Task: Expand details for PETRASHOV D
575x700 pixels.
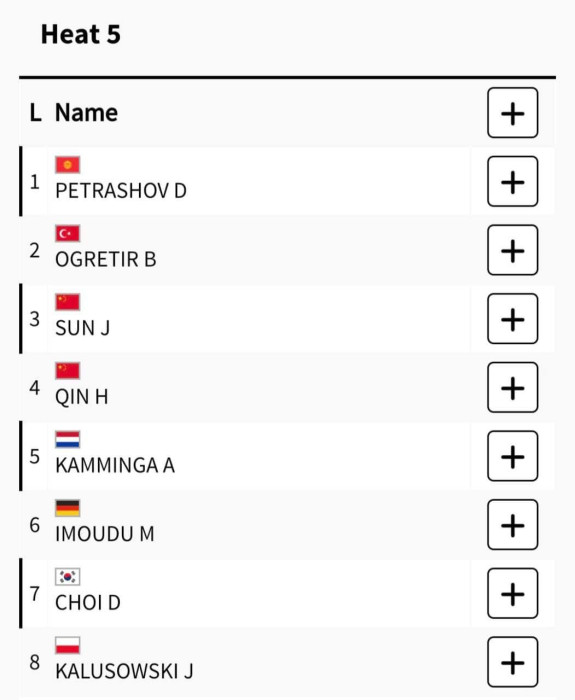Action: [x=512, y=182]
